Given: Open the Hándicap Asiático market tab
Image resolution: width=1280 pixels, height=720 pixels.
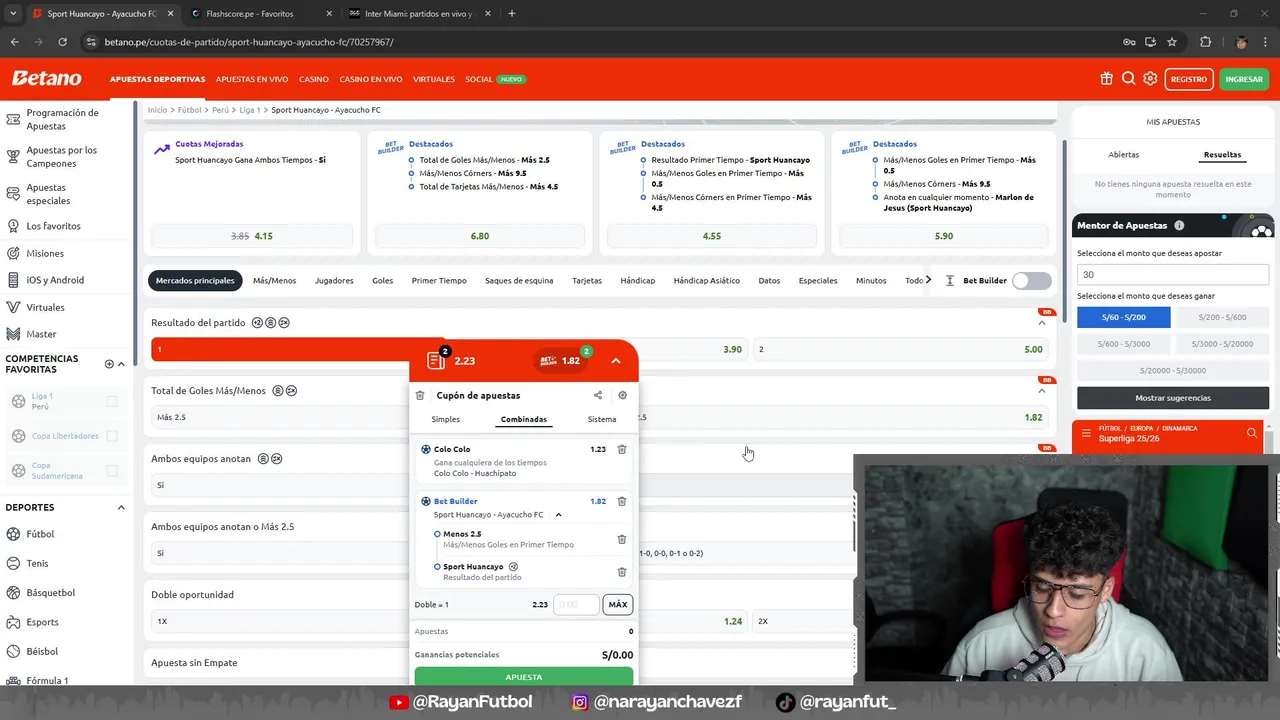Looking at the screenshot, I should point(707,281).
